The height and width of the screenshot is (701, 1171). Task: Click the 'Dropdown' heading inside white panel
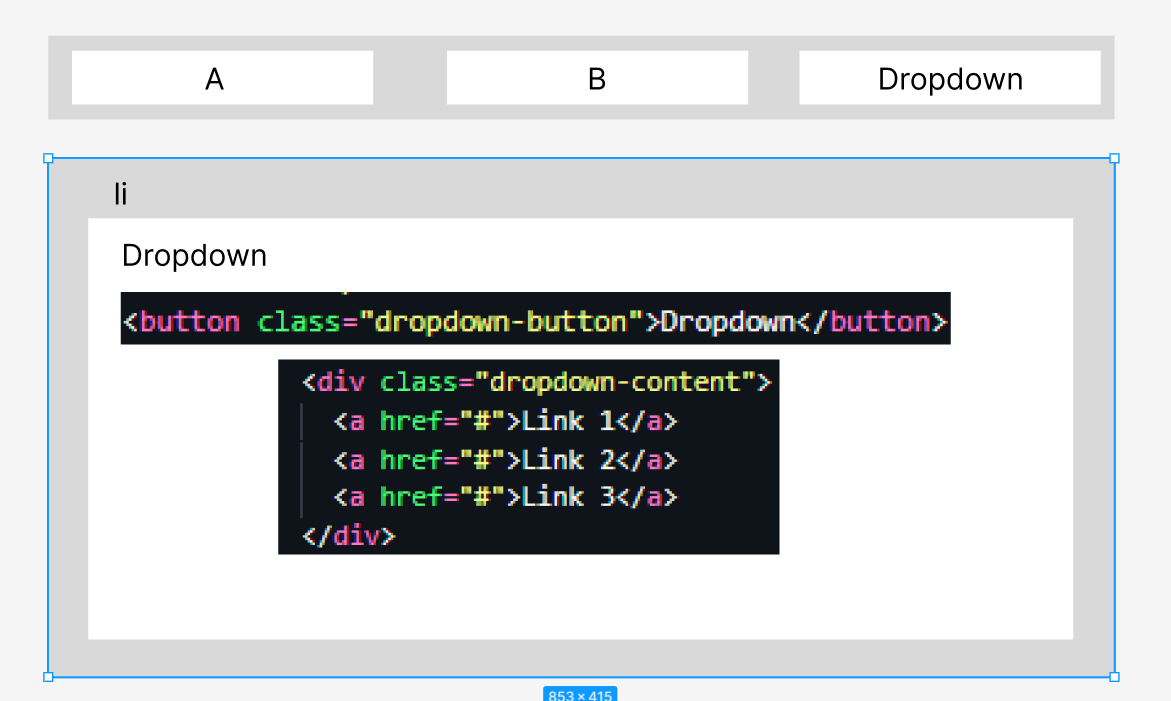(194, 255)
